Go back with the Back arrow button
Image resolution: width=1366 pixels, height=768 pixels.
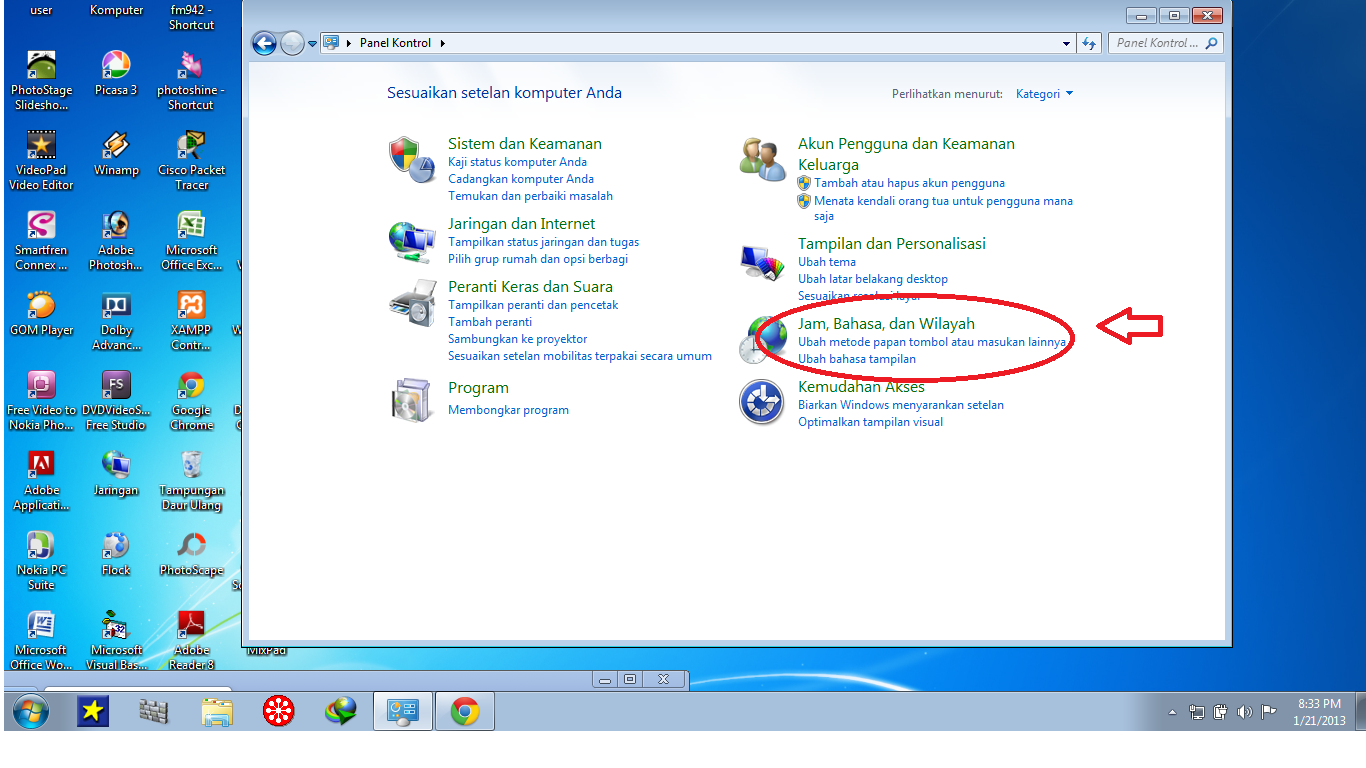coord(264,43)
